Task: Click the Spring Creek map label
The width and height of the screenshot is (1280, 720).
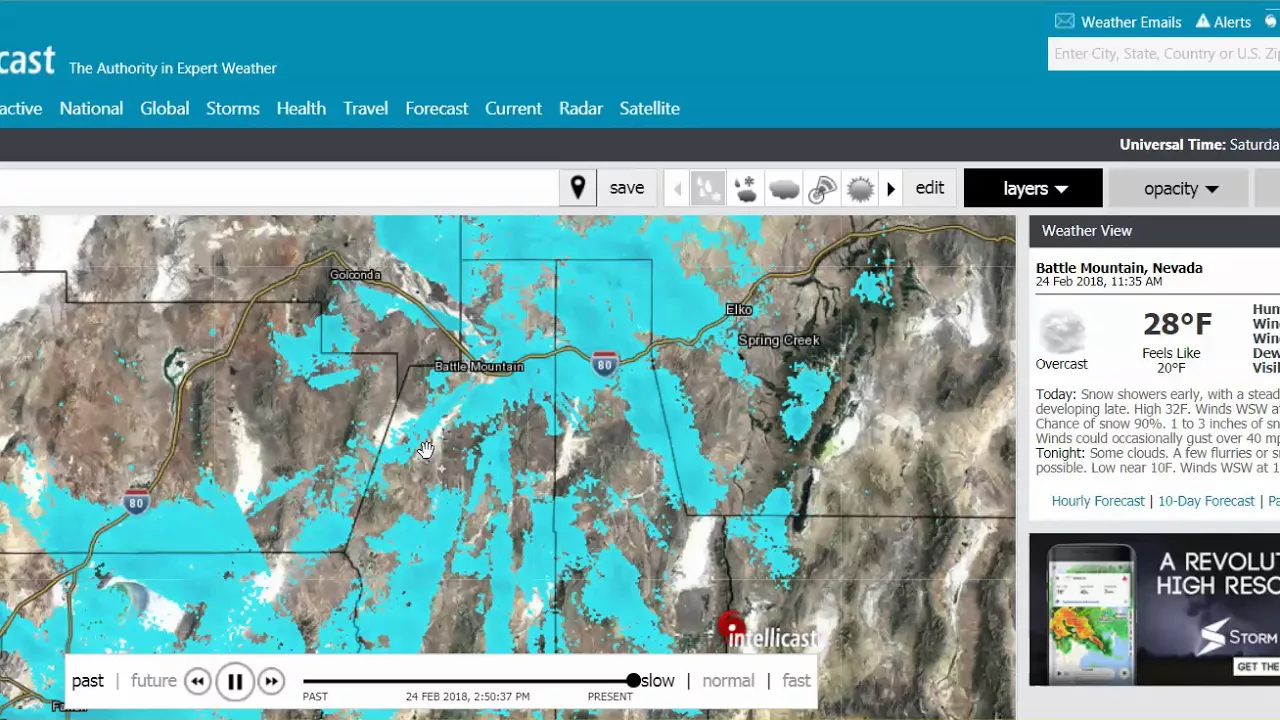Action: (778, 340)
